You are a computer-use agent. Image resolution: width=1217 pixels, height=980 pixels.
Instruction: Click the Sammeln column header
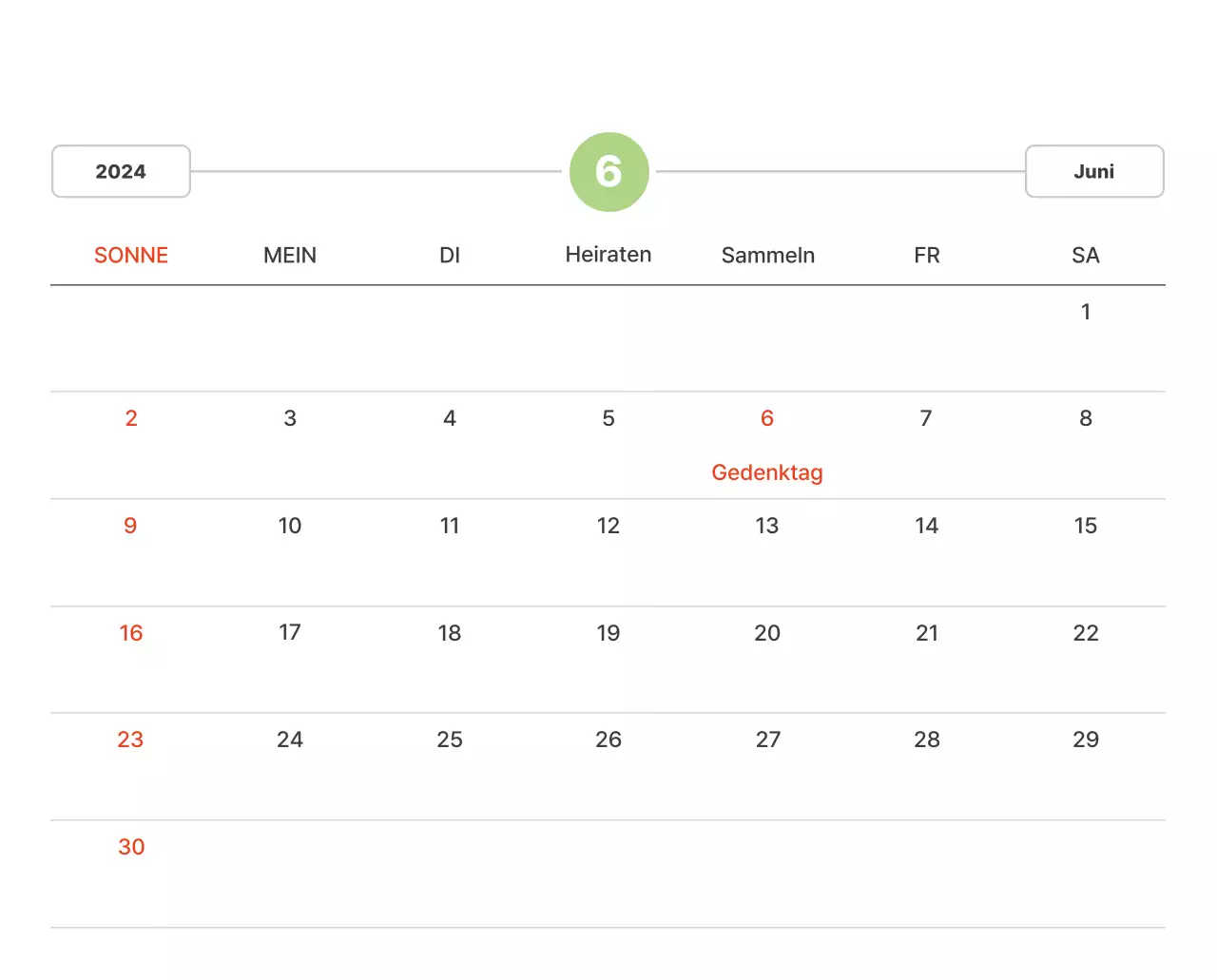coord(767,255)
